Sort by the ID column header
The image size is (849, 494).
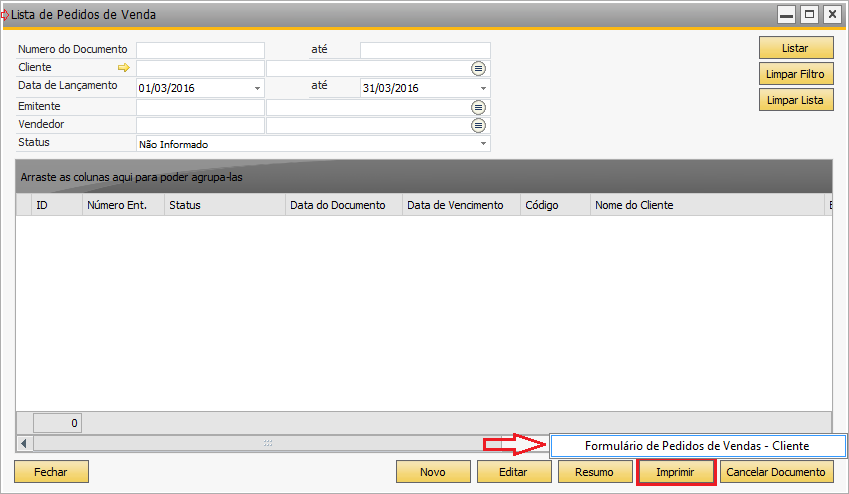pyautogui.click(x=57, y=205)
